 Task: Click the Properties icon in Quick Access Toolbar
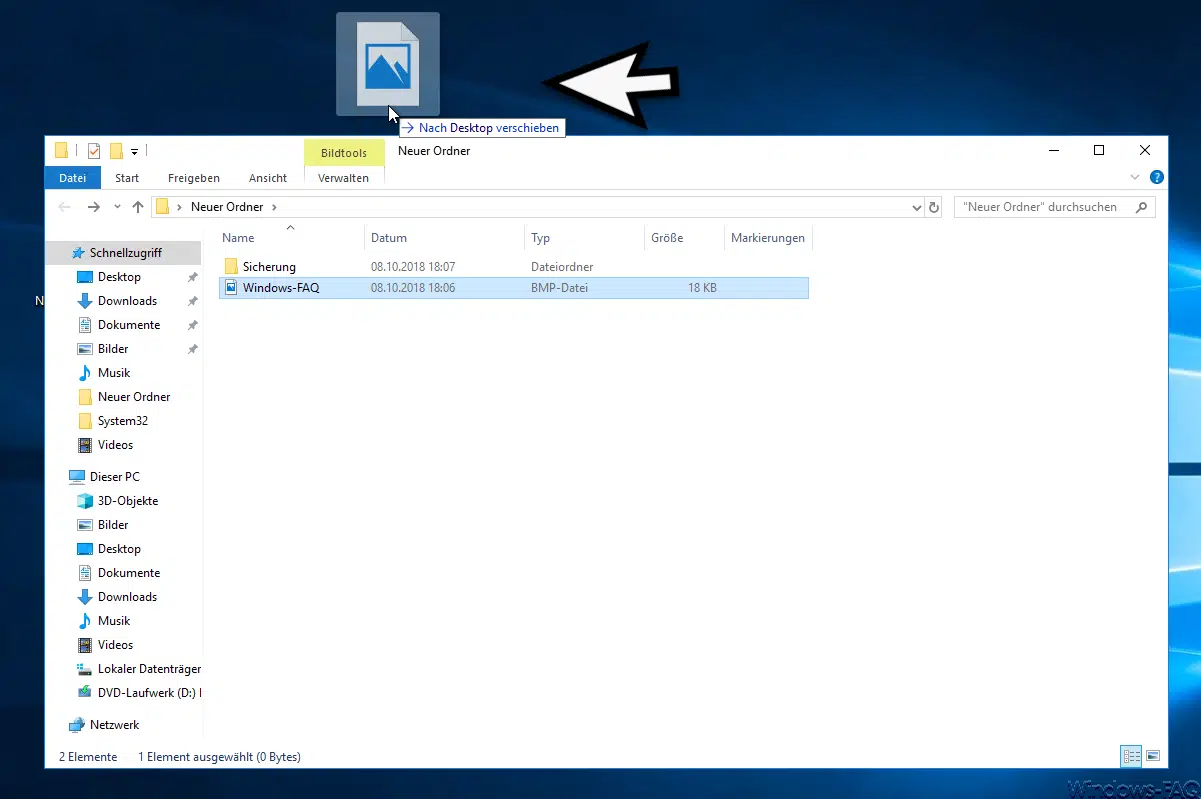[x=92, y=151]
